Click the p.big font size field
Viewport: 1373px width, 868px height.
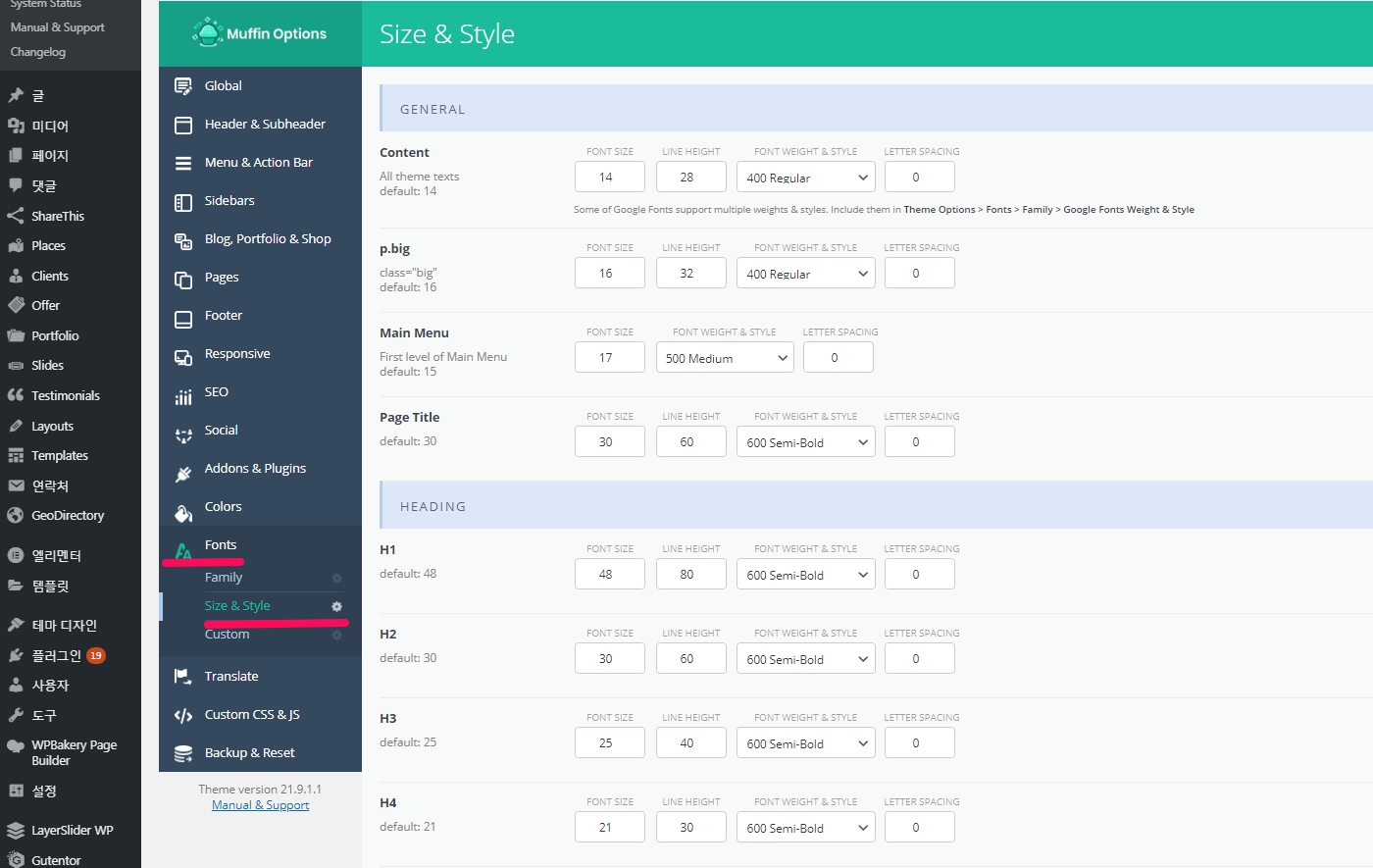point(610,274)
